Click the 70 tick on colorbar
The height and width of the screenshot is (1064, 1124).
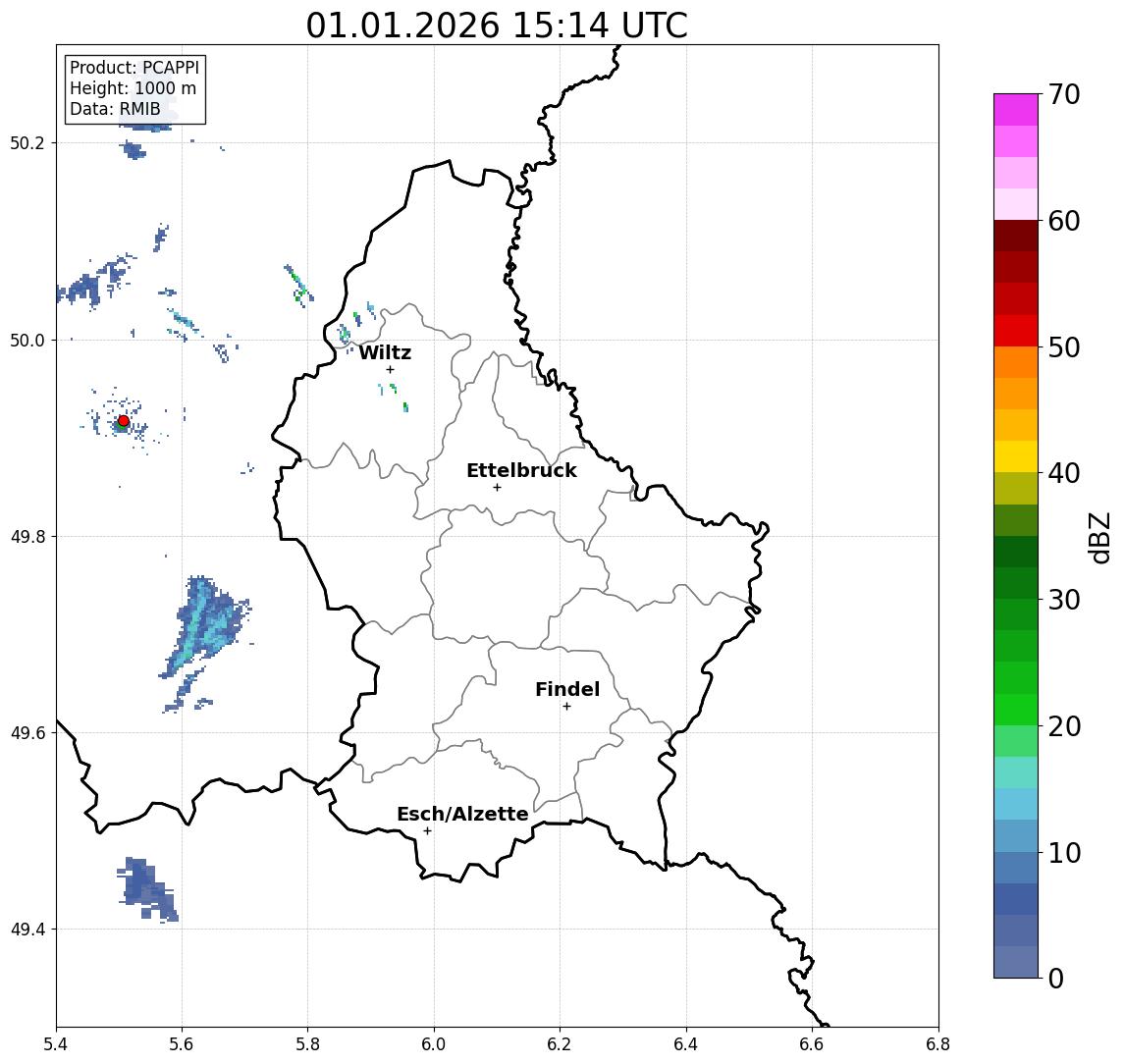tap(1064, 94)
